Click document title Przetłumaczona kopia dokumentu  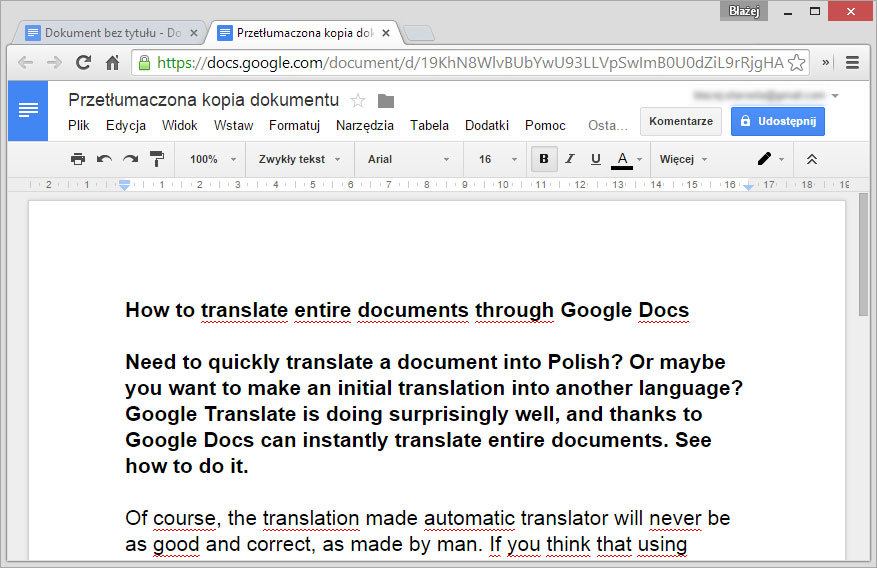[x=204, y=100]
